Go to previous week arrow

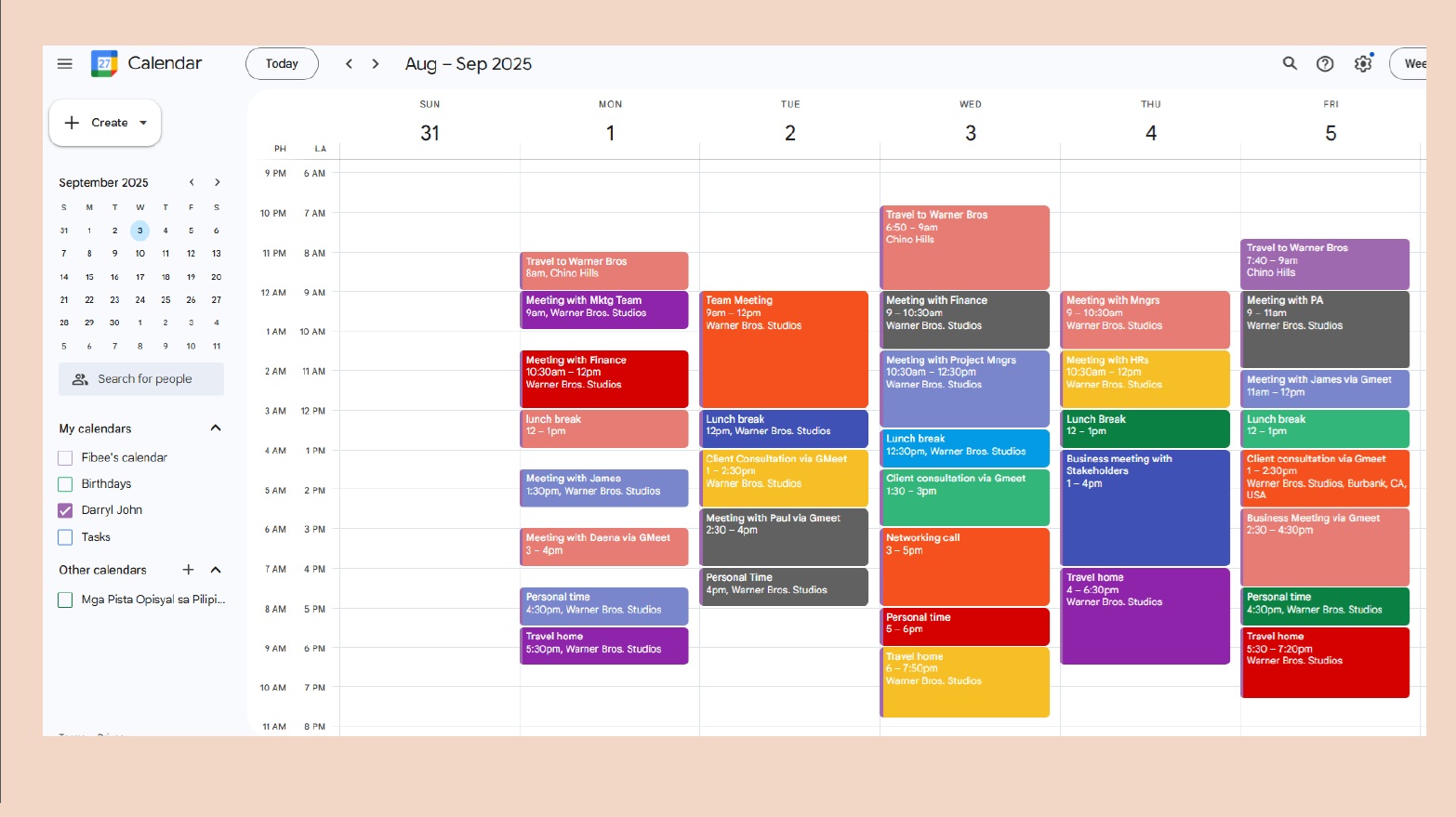[x=349, y=63]
